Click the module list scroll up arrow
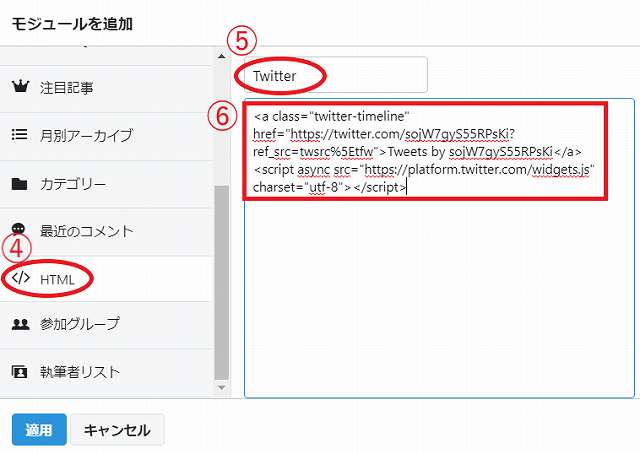The width and height of the screenshot is (640, 454). pos(222,56)
